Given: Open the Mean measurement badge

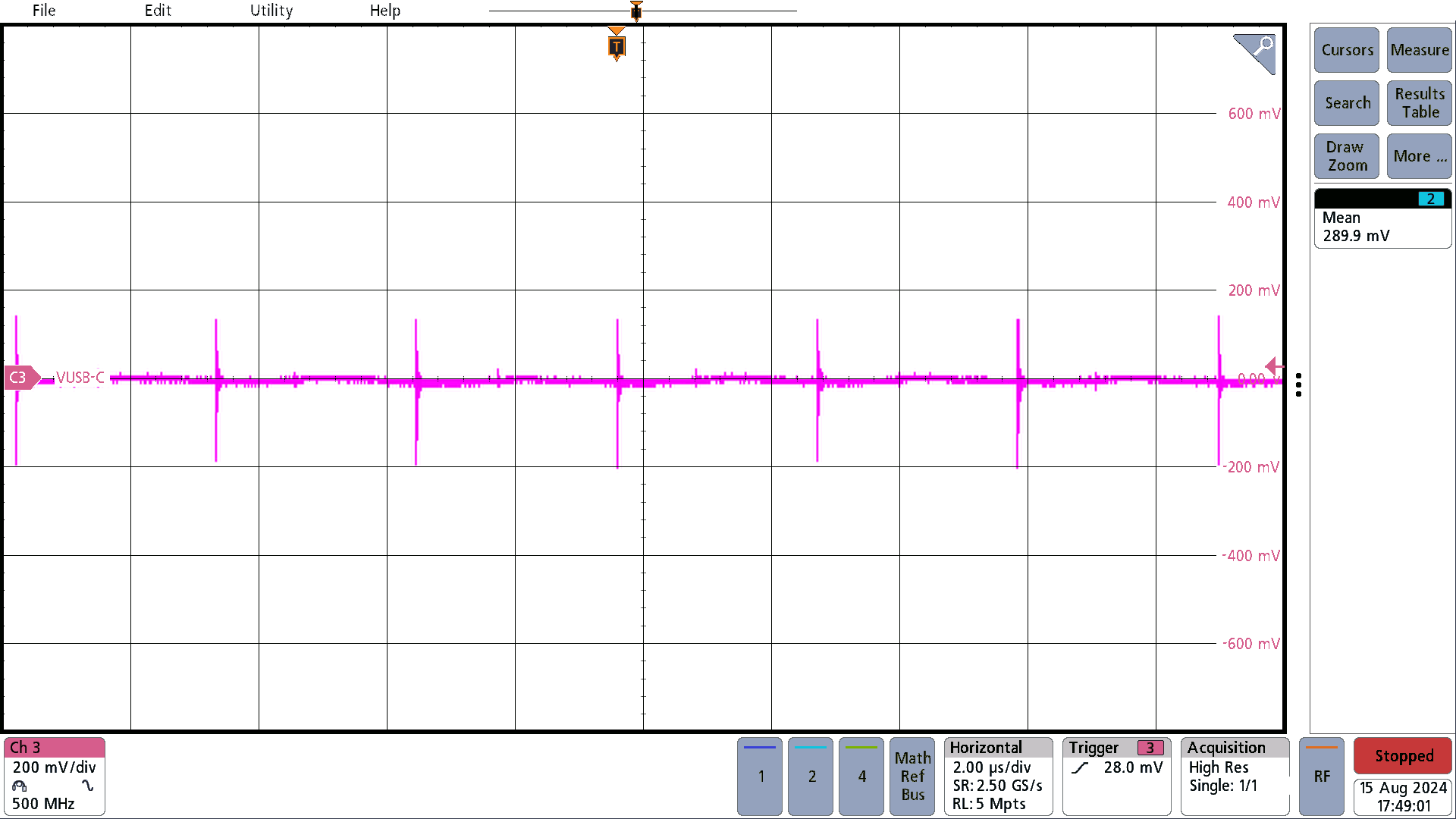Looking at the screenshot, I should 1382,218.
